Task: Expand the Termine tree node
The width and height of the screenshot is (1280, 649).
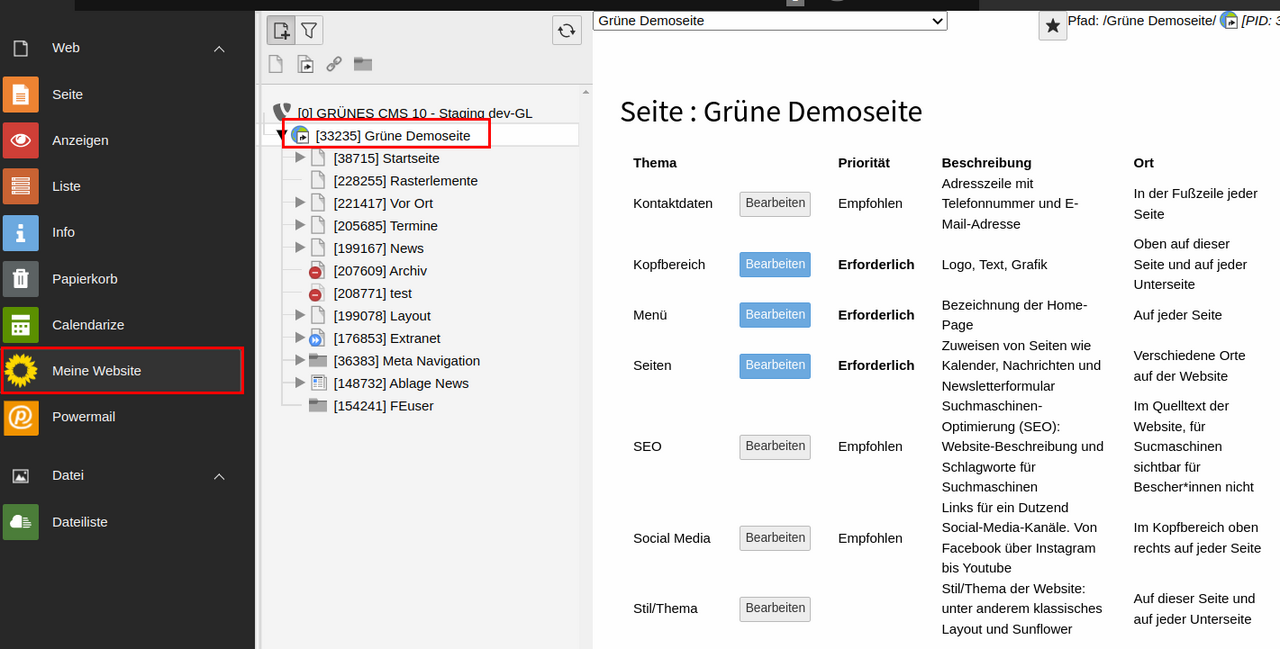Action: coord(300,226)
